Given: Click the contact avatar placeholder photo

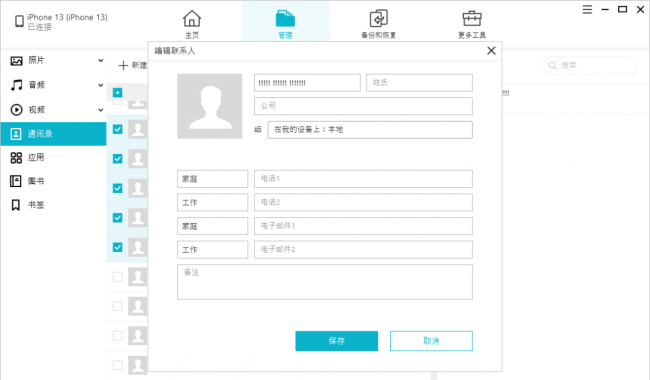Looking at the screenshot, I should [x=210, y=106].
